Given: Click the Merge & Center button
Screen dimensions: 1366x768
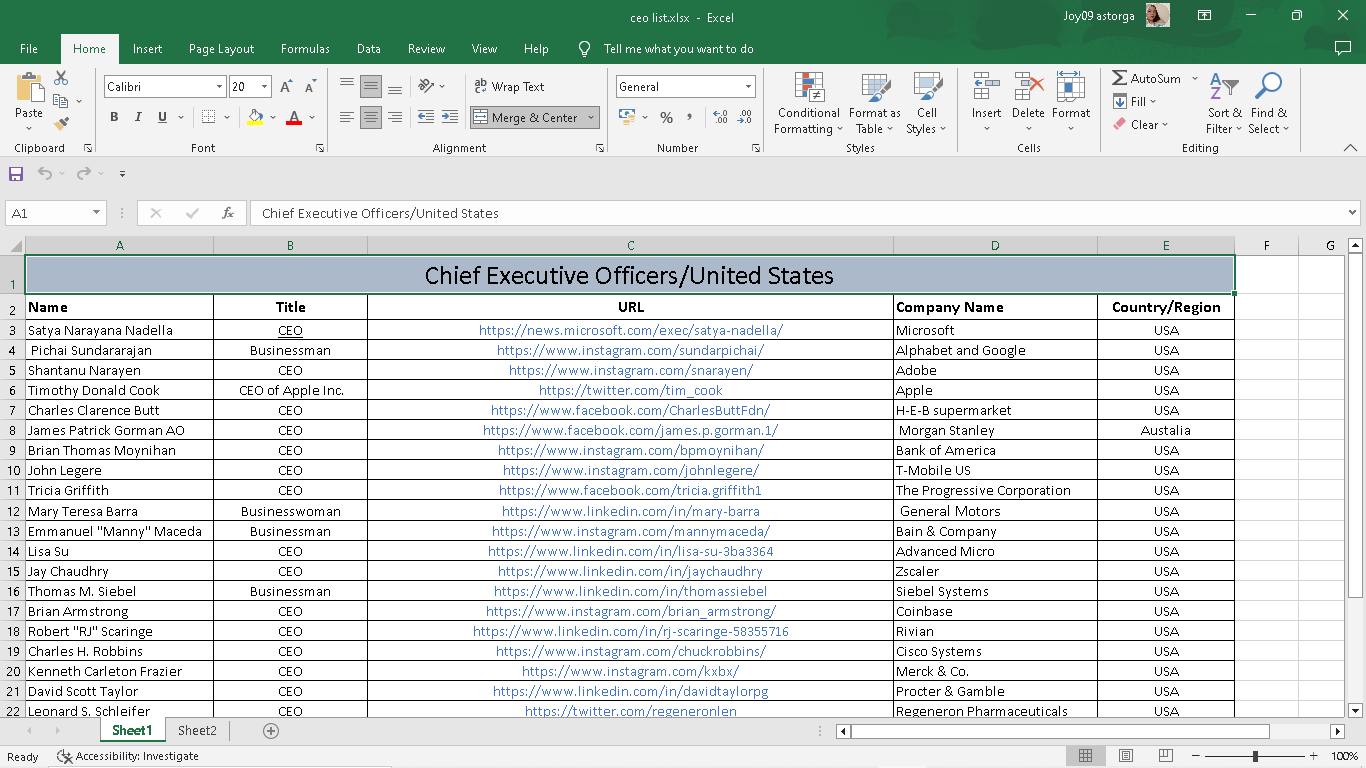Looking at the screenshot, I should click(x=526, y=117).
